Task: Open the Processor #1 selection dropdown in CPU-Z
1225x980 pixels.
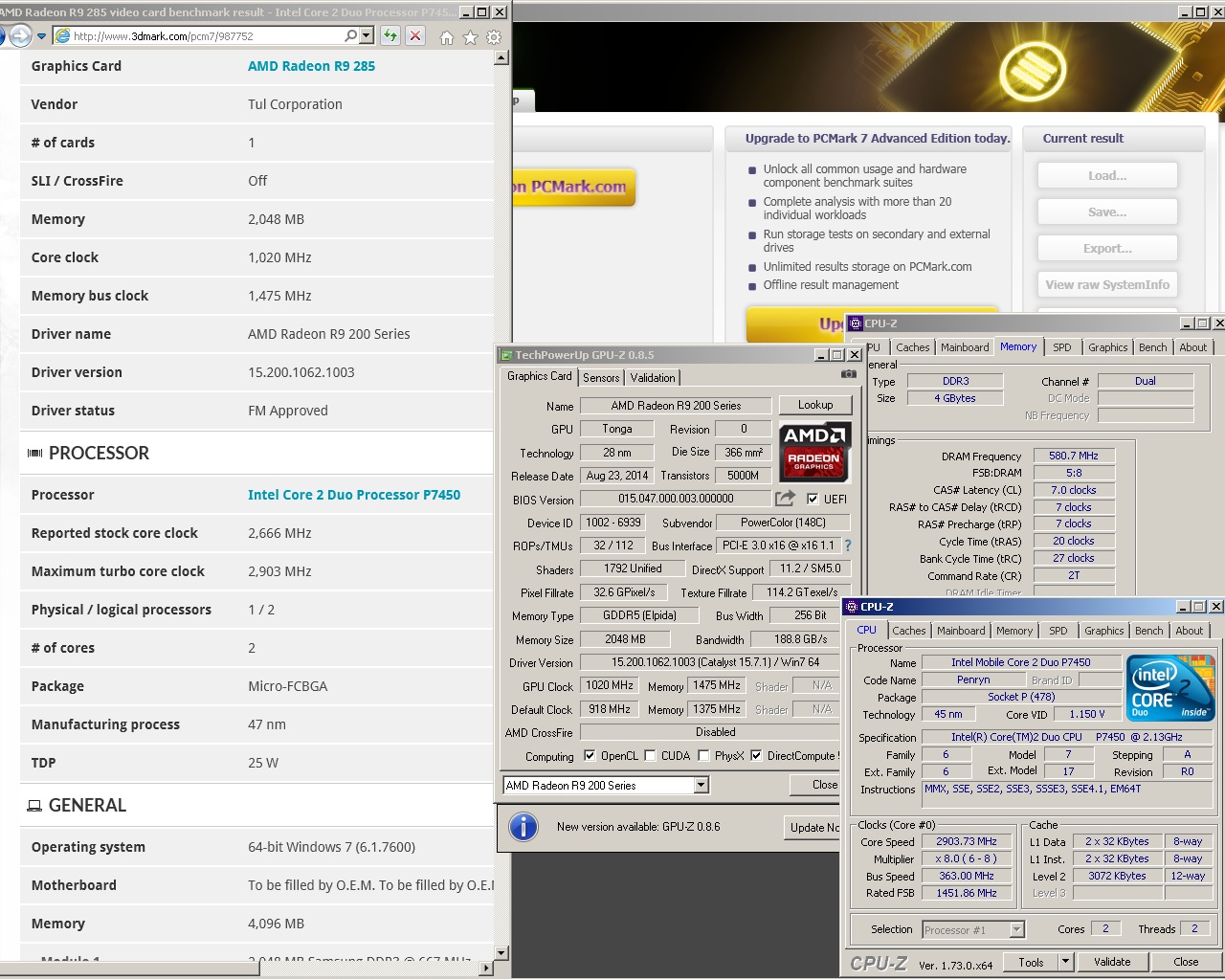Action: pos(973,930)
